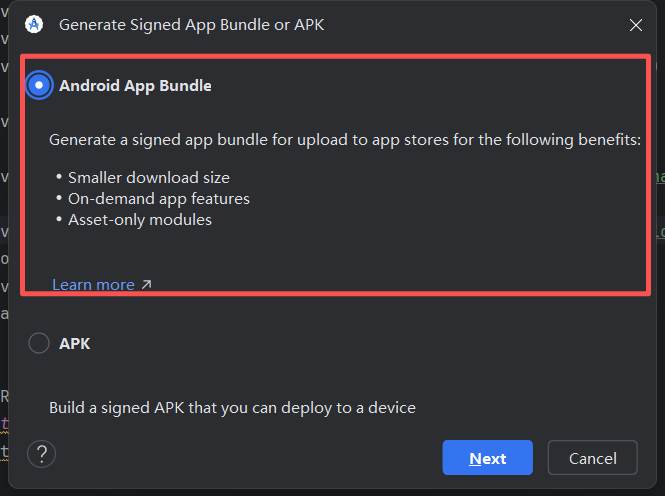This screenshot has width=665, height=496.
Task: Click the external-link arrow beside Learn more
Action: pos(146,285)
